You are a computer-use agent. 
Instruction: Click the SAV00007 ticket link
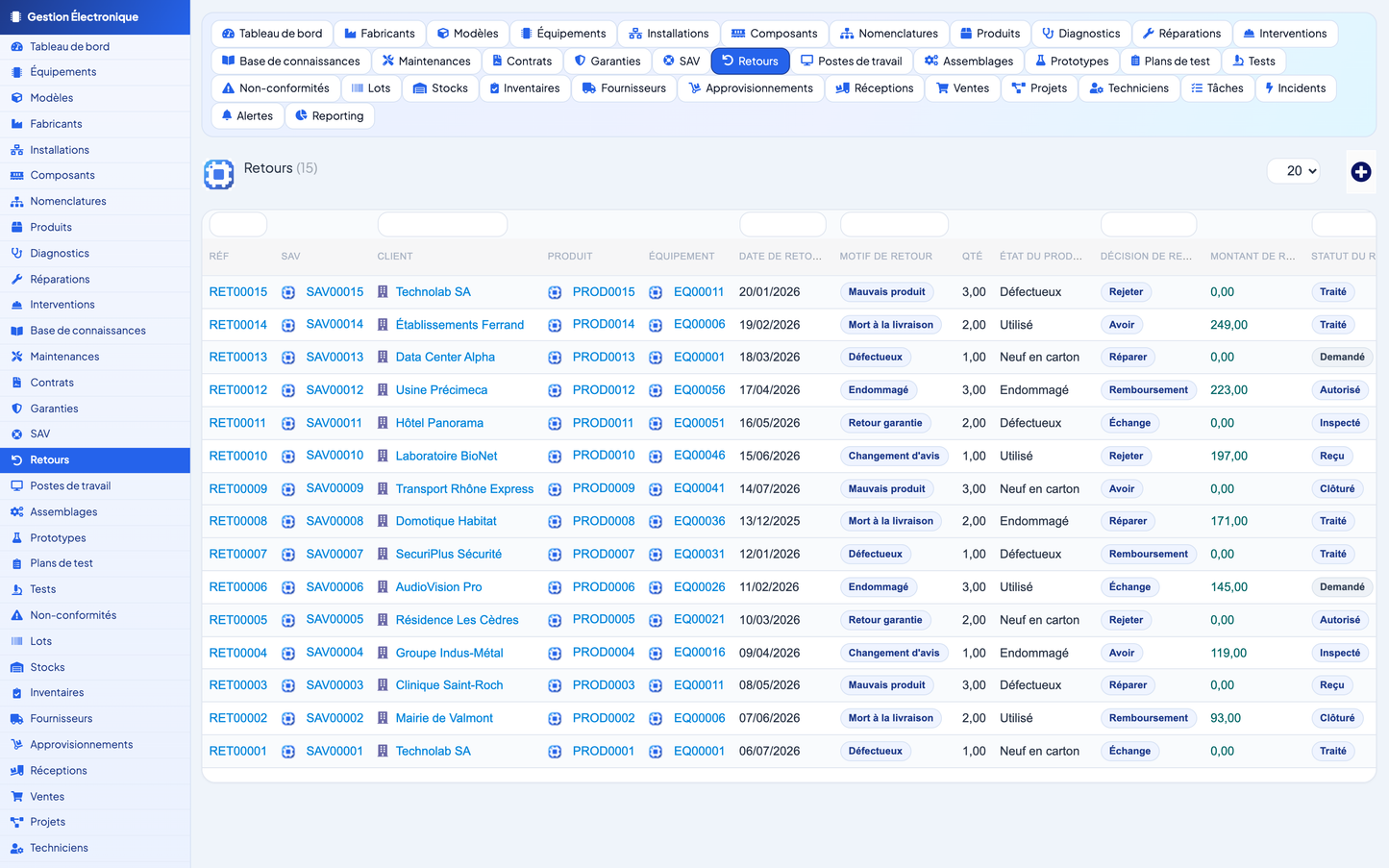[x=335, y=554]
